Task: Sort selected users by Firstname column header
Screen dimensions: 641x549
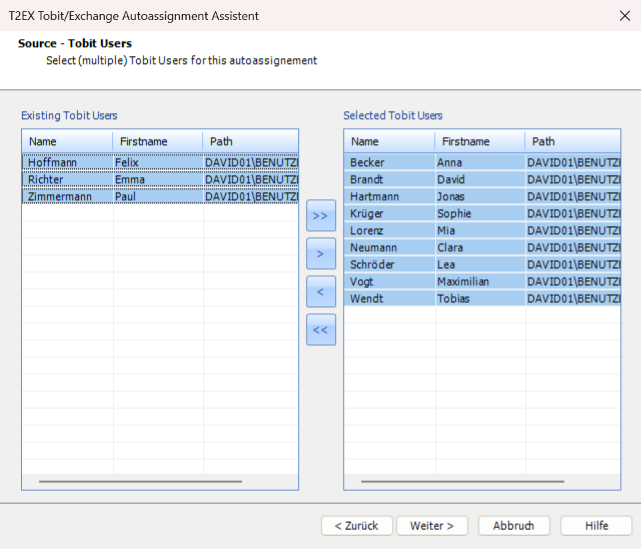Action: click(x=480, y=141)
